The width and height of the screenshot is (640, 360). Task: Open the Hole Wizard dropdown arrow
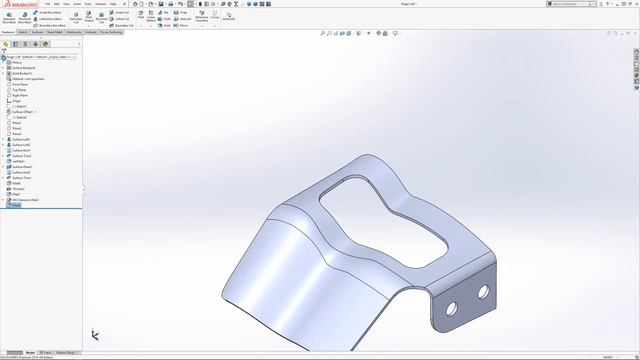[x=89, y=26]
